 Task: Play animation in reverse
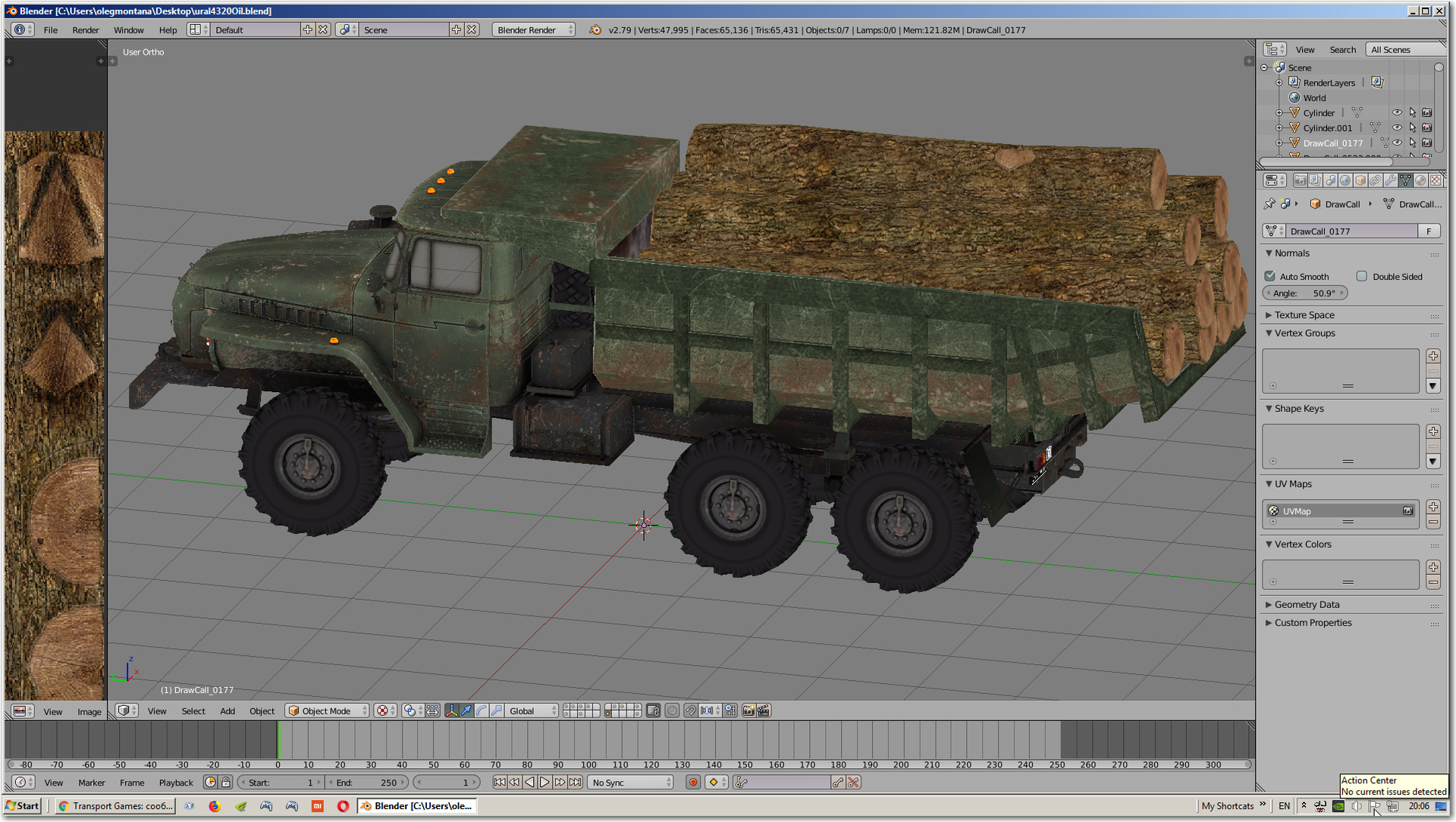click(529, 783)
